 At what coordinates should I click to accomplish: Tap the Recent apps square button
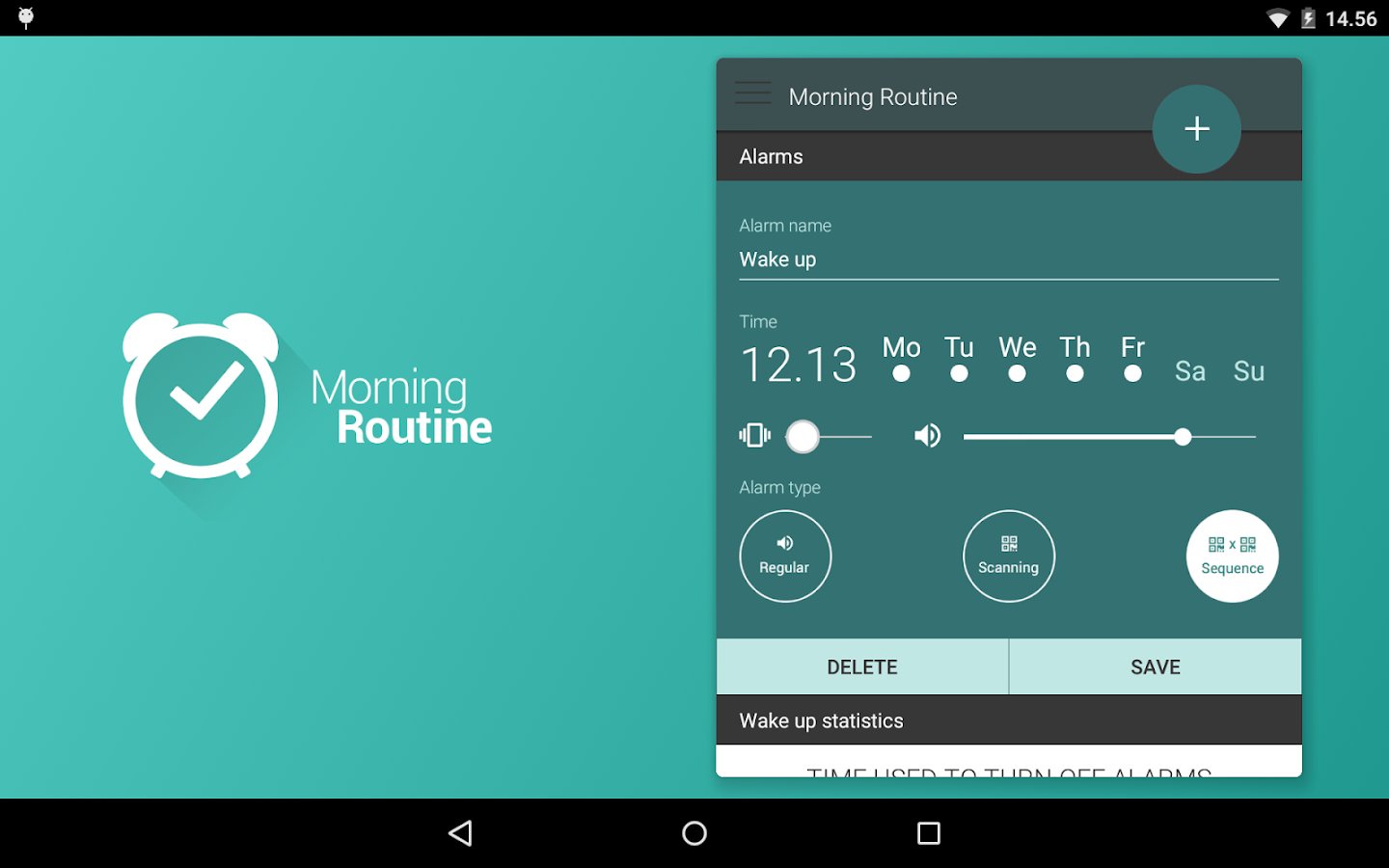click(928, 832)
